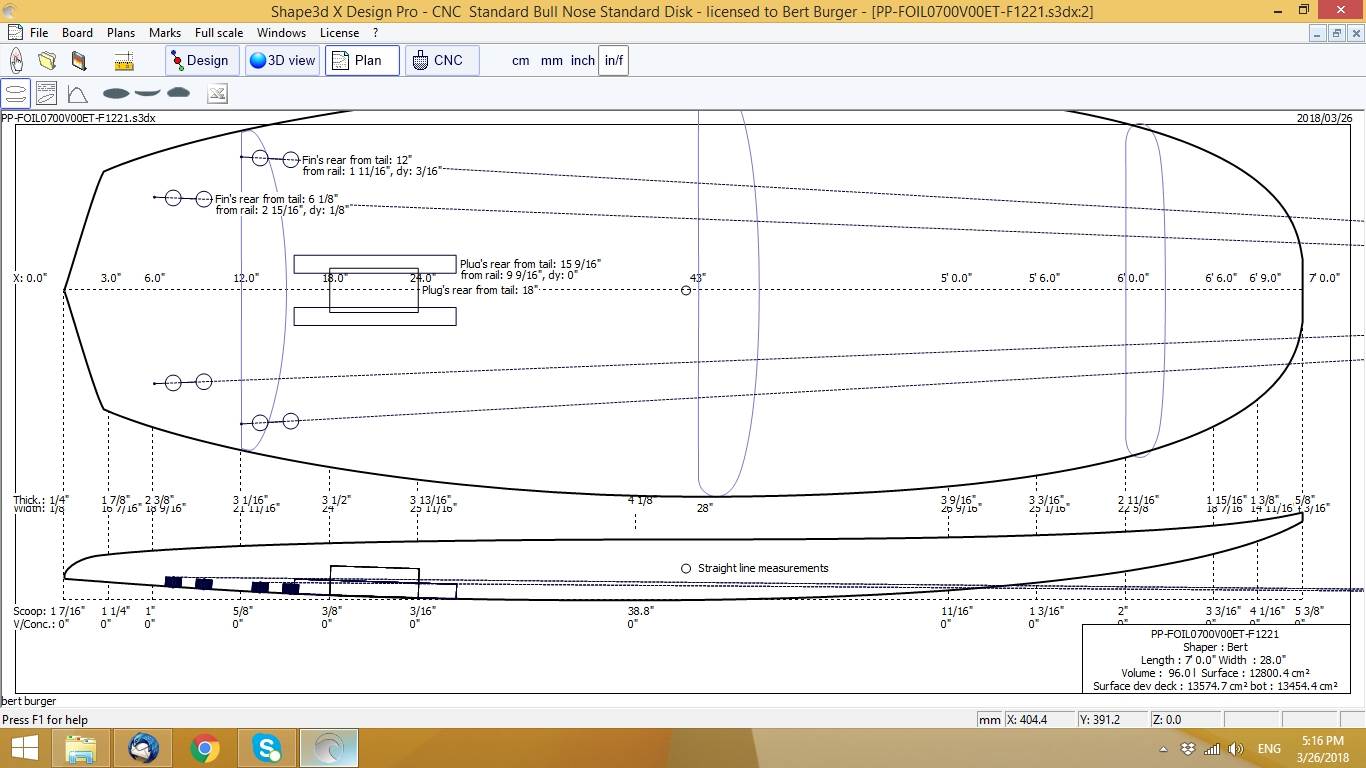The height and width of the screenshot is (768, 1366).
Task: Open Google Chrome from the taskbar
Action: tap(205, 748)
